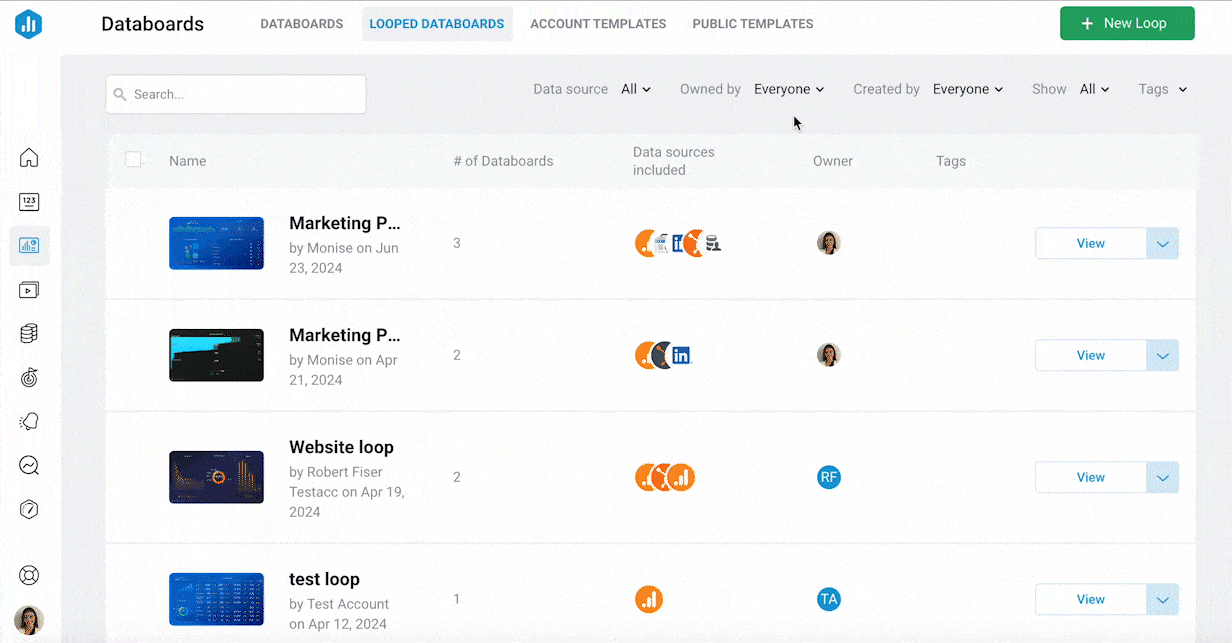The width and height of the screenshot is (1232, 643).
Task: Open the Help lifebuoy sidebar icon
Action: click(29, 575)
